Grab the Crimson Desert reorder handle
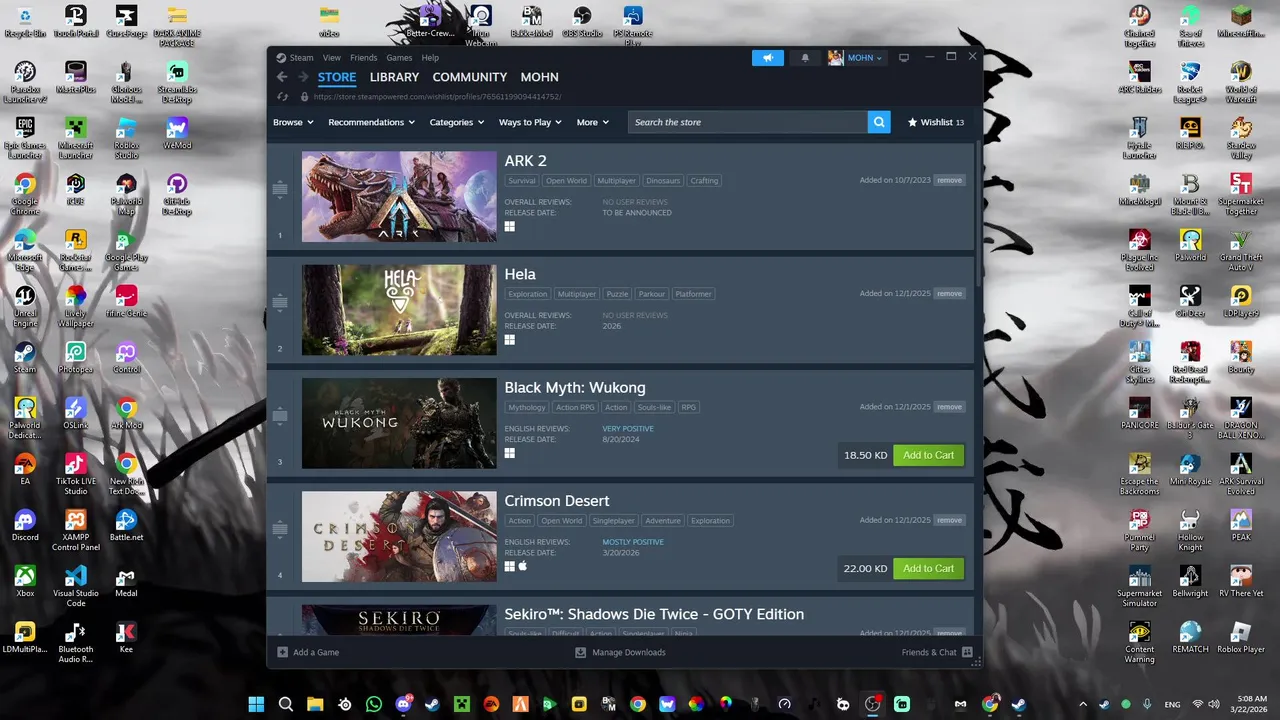The width and height of the screenshot is (1280, 720). [280, 528]
